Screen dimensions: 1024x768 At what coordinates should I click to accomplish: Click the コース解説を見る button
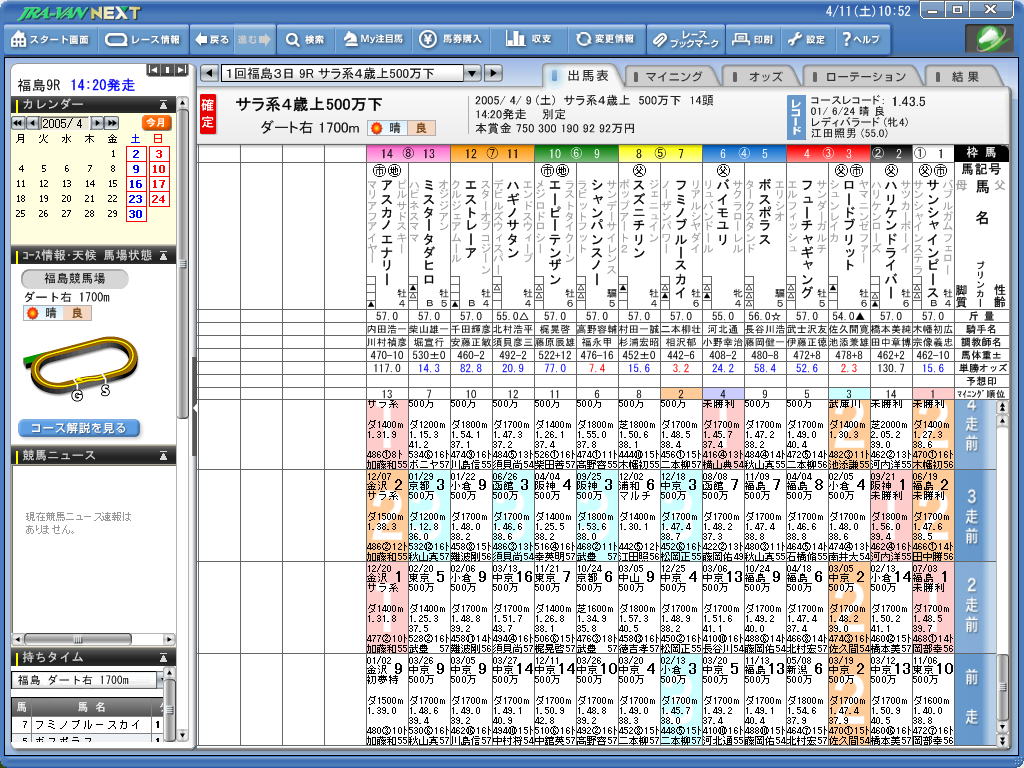click(x=79, y=428)
